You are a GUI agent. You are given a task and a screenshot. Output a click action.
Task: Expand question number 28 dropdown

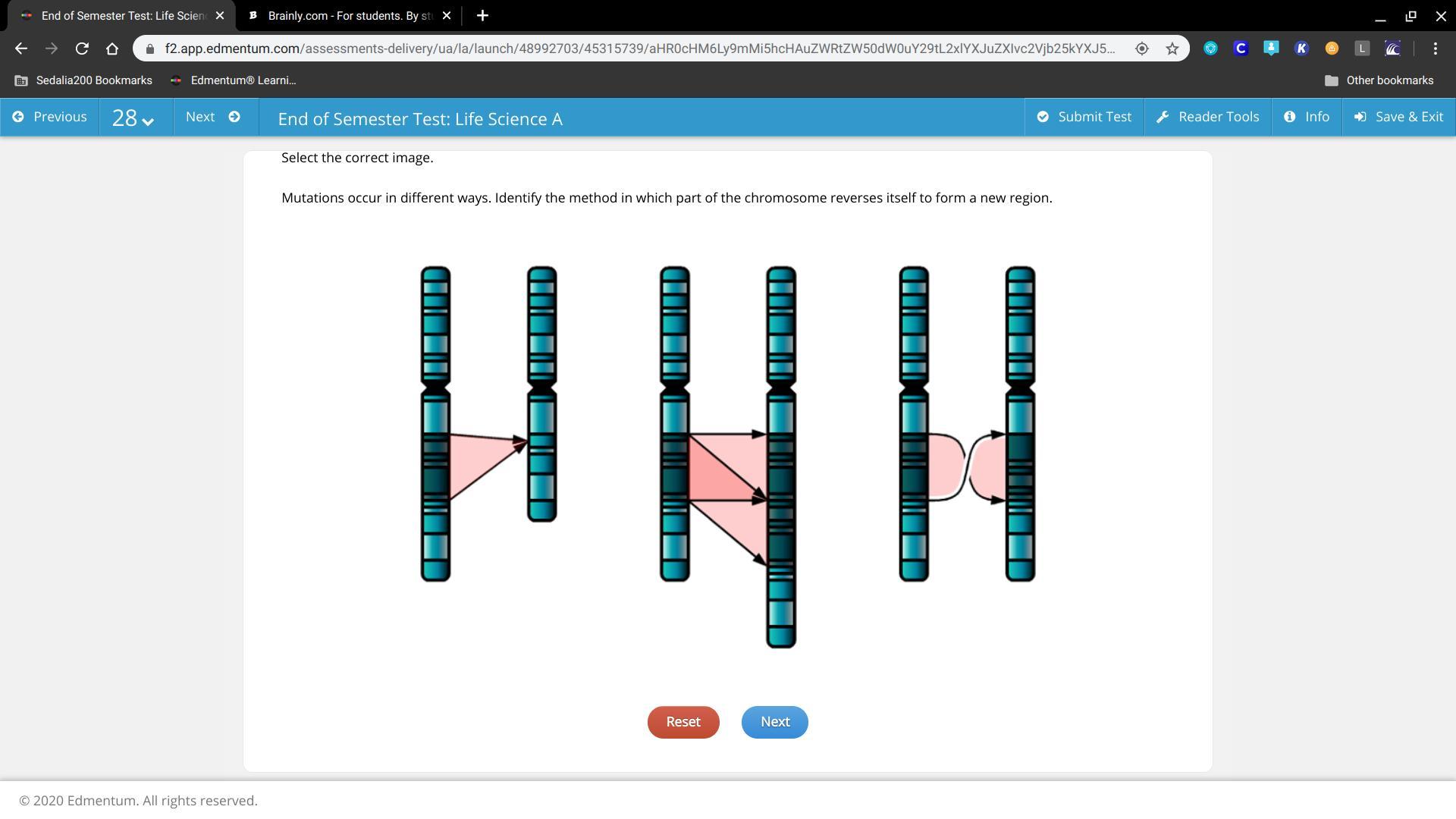point(133,118)
